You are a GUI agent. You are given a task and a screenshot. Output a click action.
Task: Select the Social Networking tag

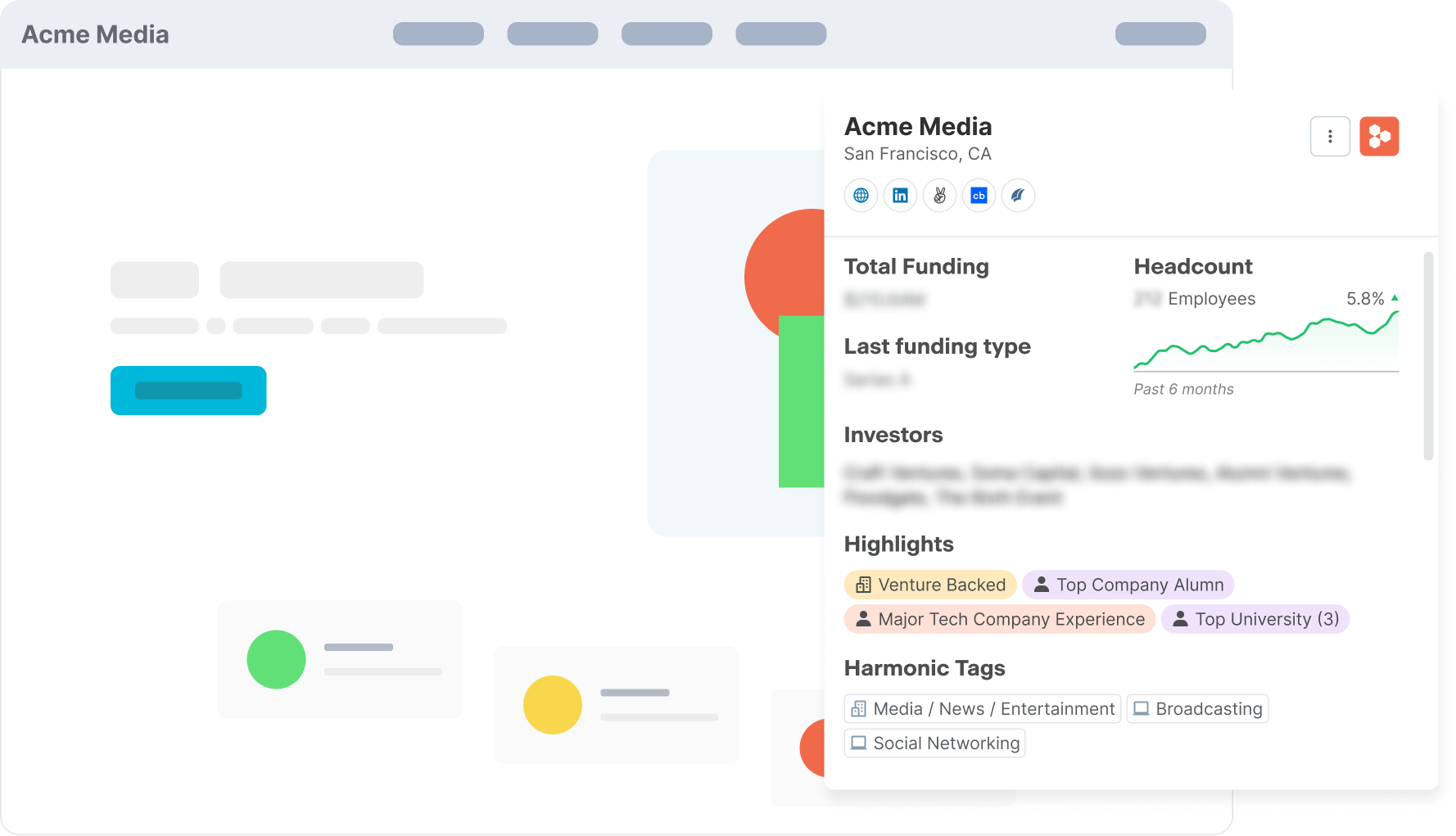point(934,743)
